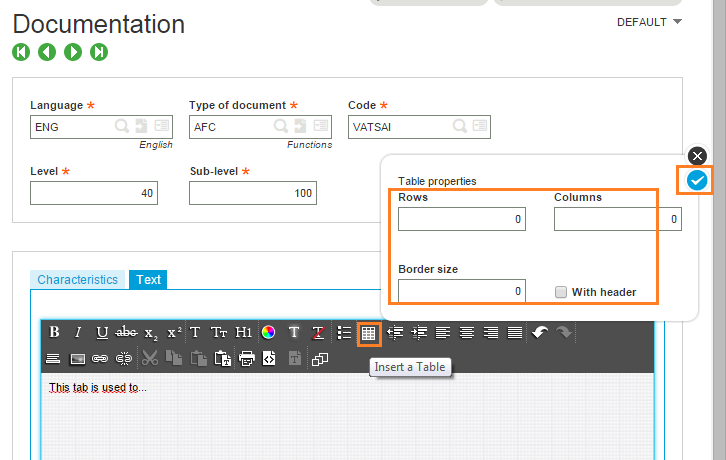The width and height of the screenshot is (726, 460).
Task: Open the H1 heading format tool
Action: 243,332
